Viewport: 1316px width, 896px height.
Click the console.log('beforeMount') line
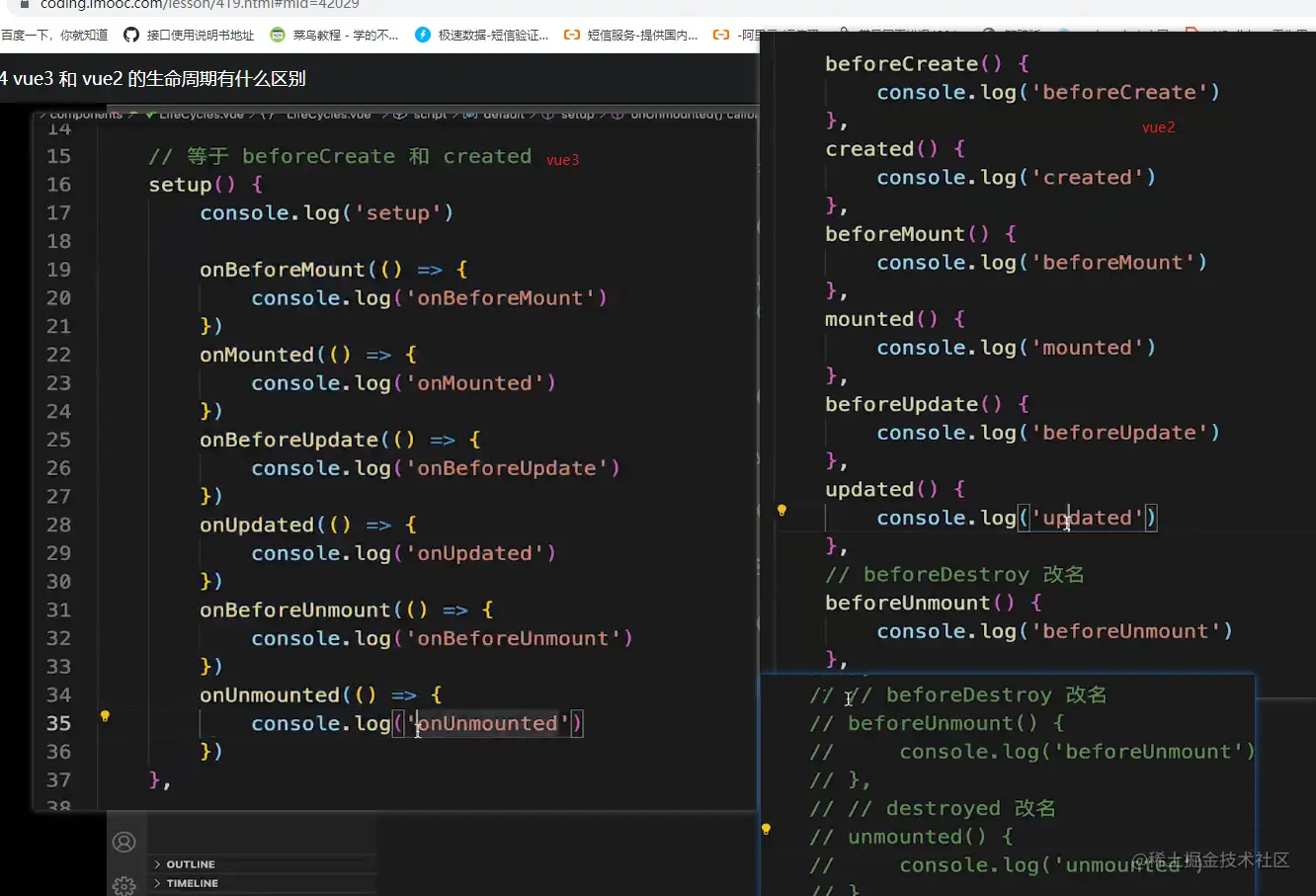1042,263
